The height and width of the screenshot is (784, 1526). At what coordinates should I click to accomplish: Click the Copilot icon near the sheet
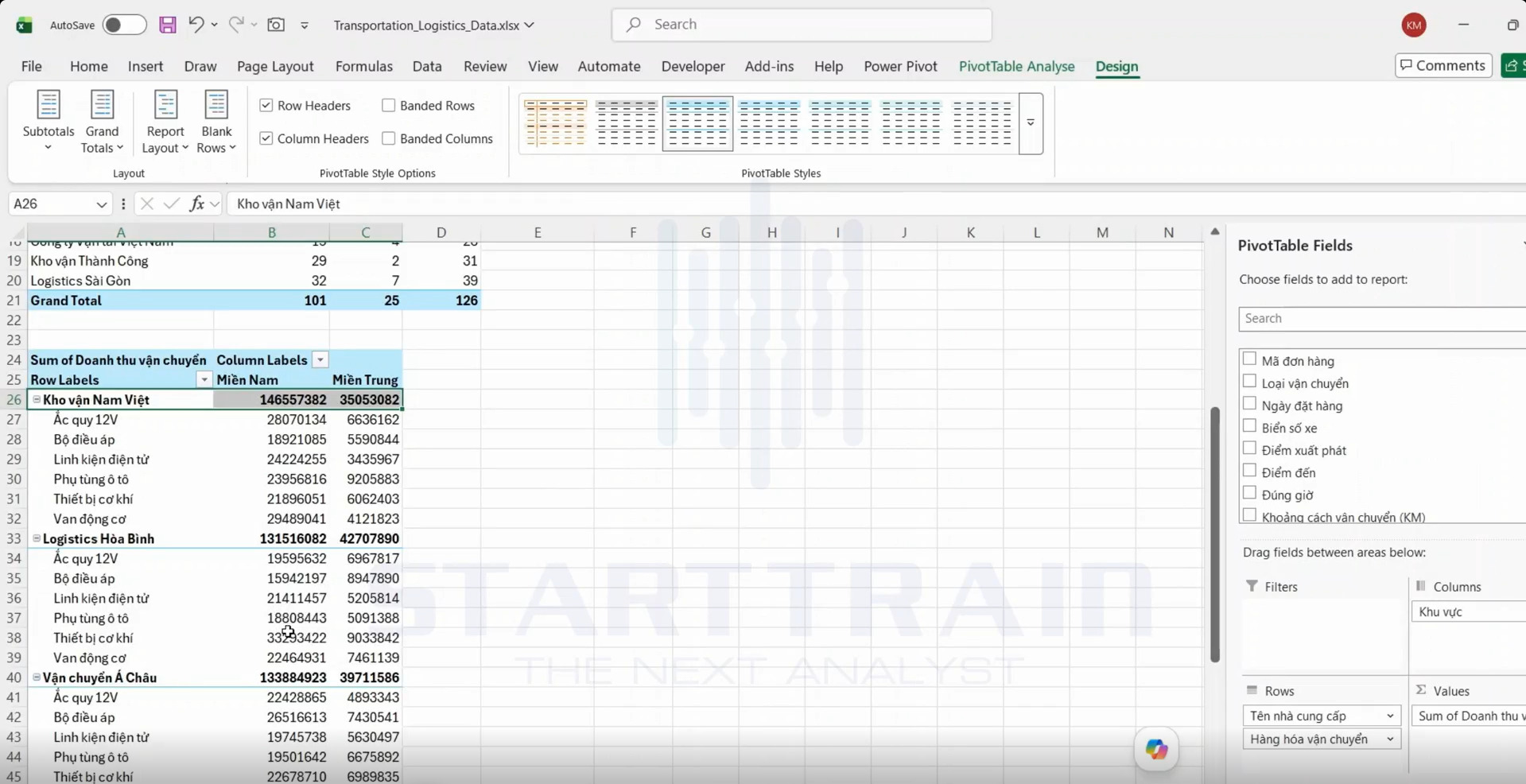pos(1156,748)
